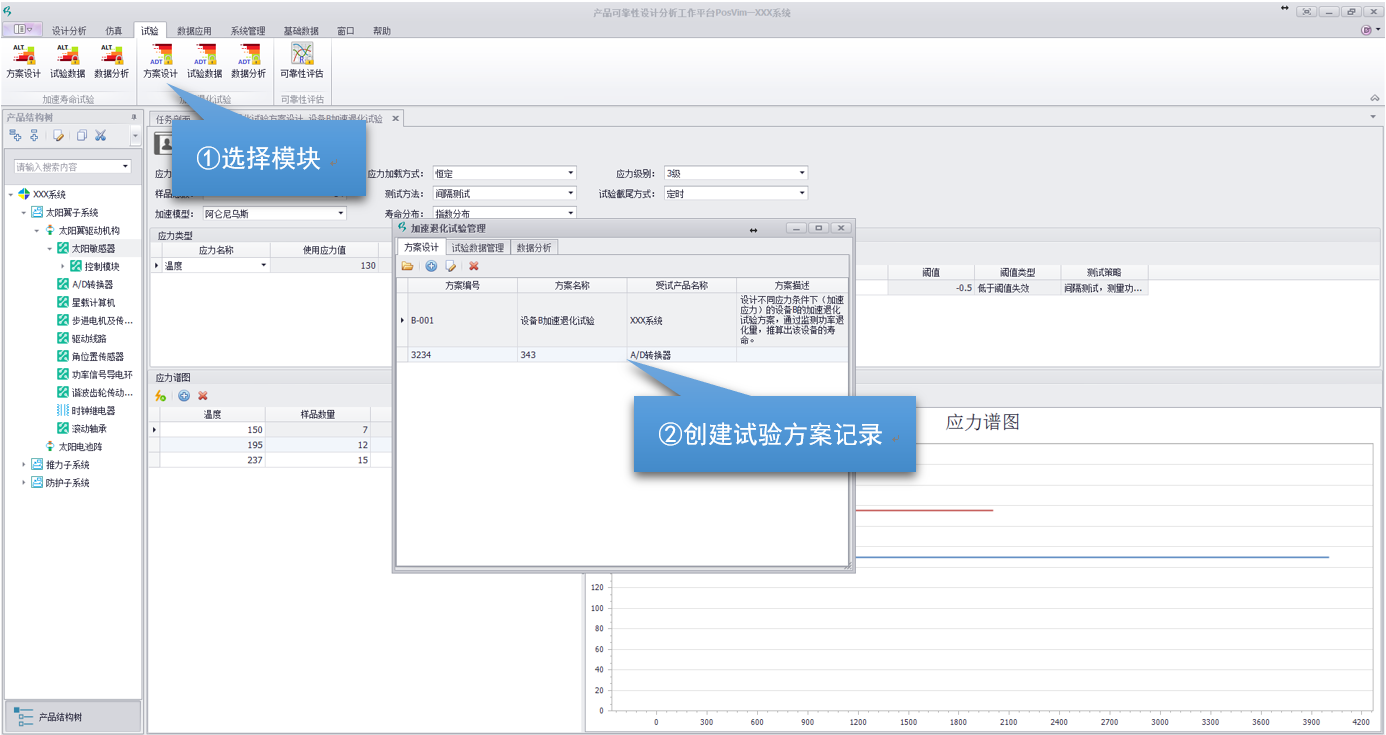
Task: Switch to 数据分析 tab in dialog
Action: coord(534,247)
